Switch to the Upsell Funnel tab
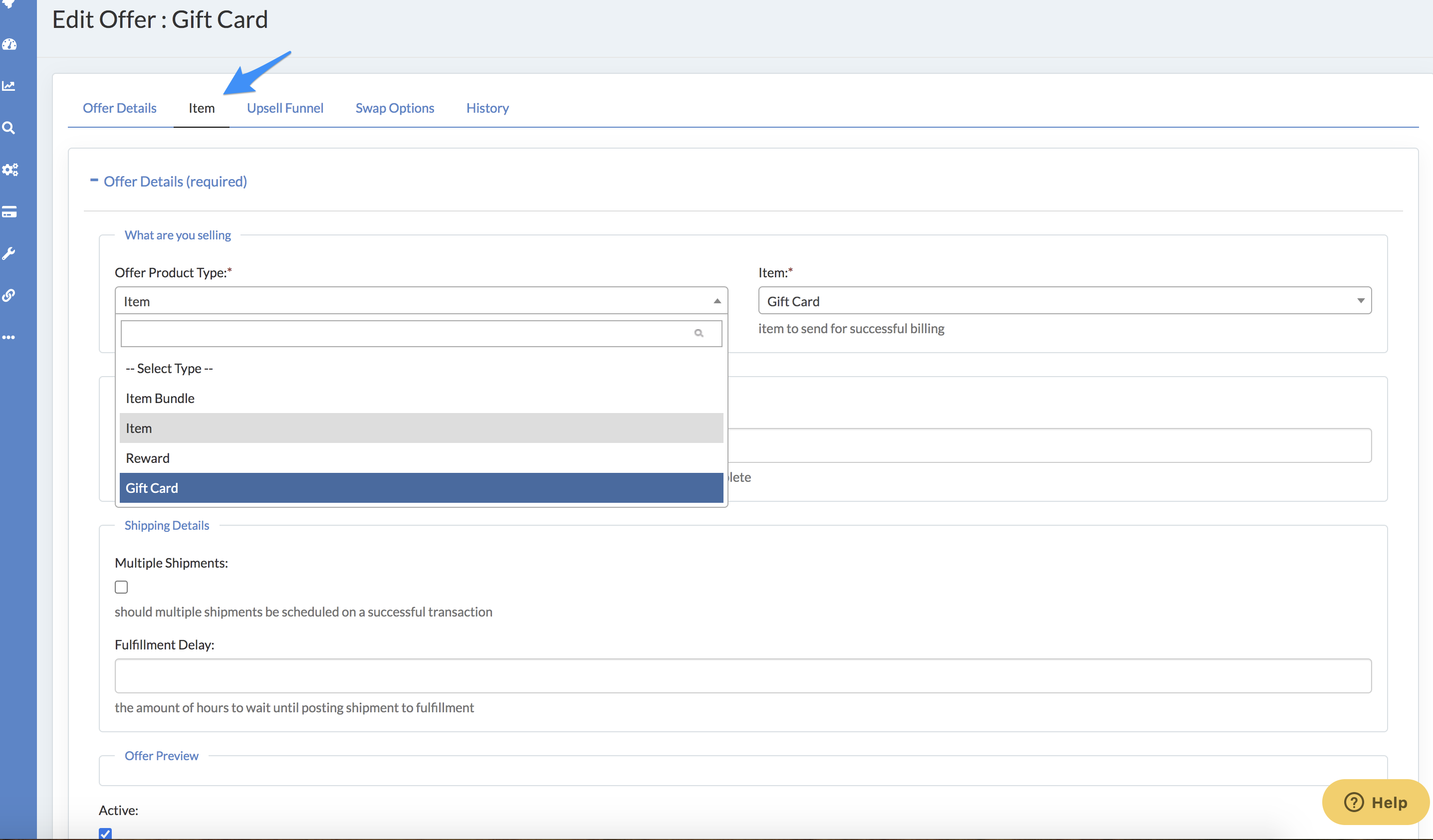 pos(285,108)
